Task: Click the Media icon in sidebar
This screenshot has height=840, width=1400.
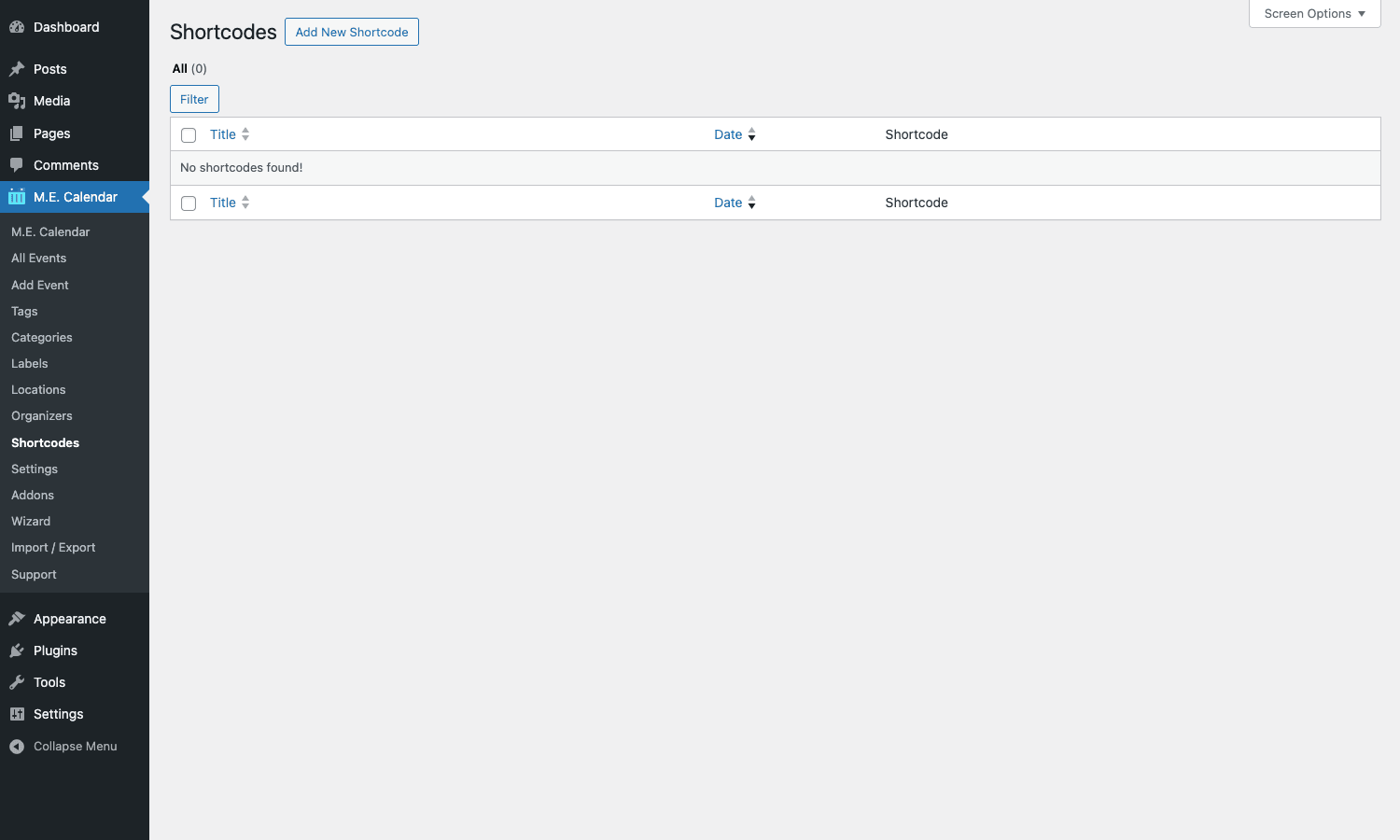Action: point(17,101)
